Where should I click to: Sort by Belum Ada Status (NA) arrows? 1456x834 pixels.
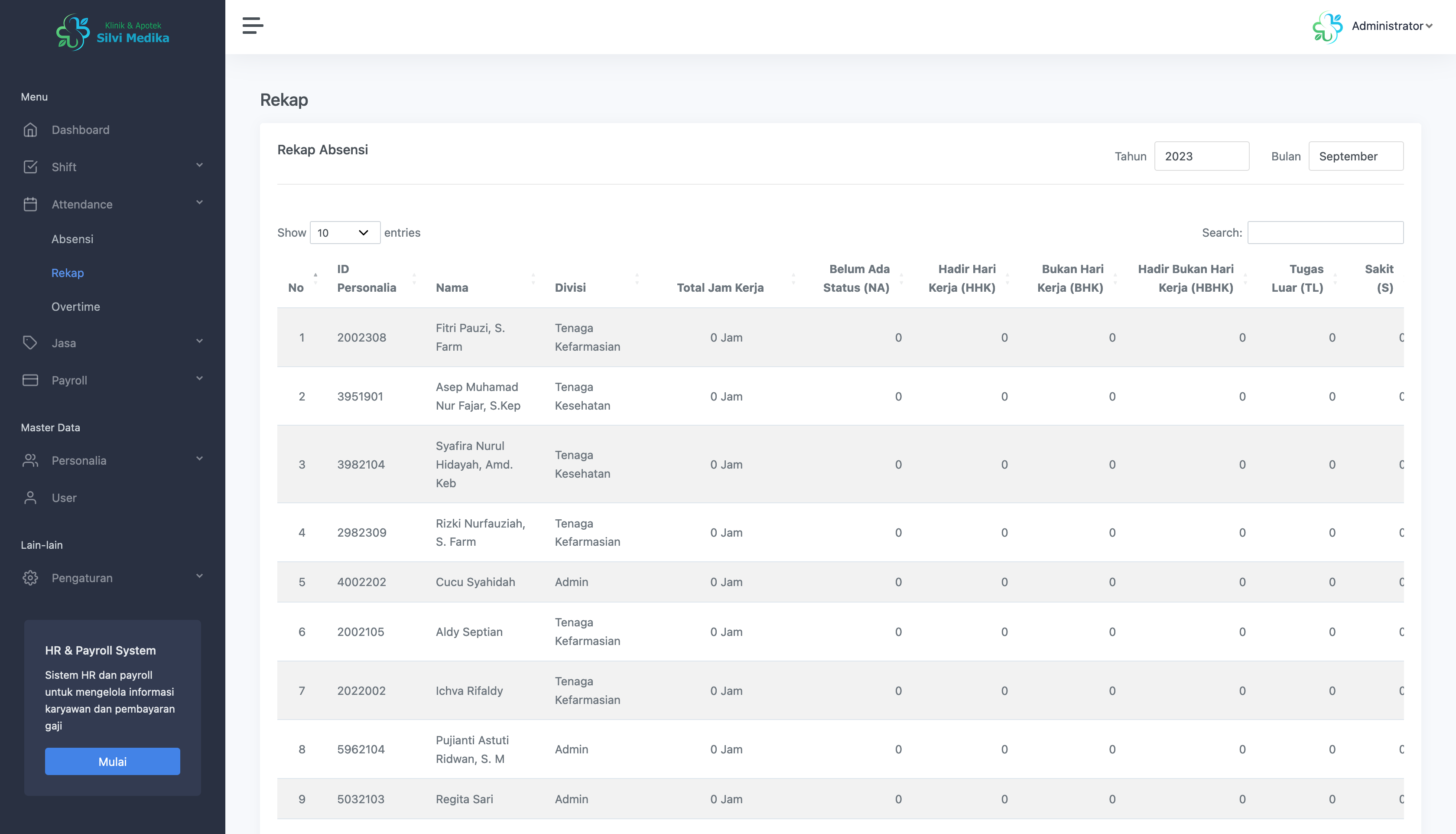[x=901, y=278]
